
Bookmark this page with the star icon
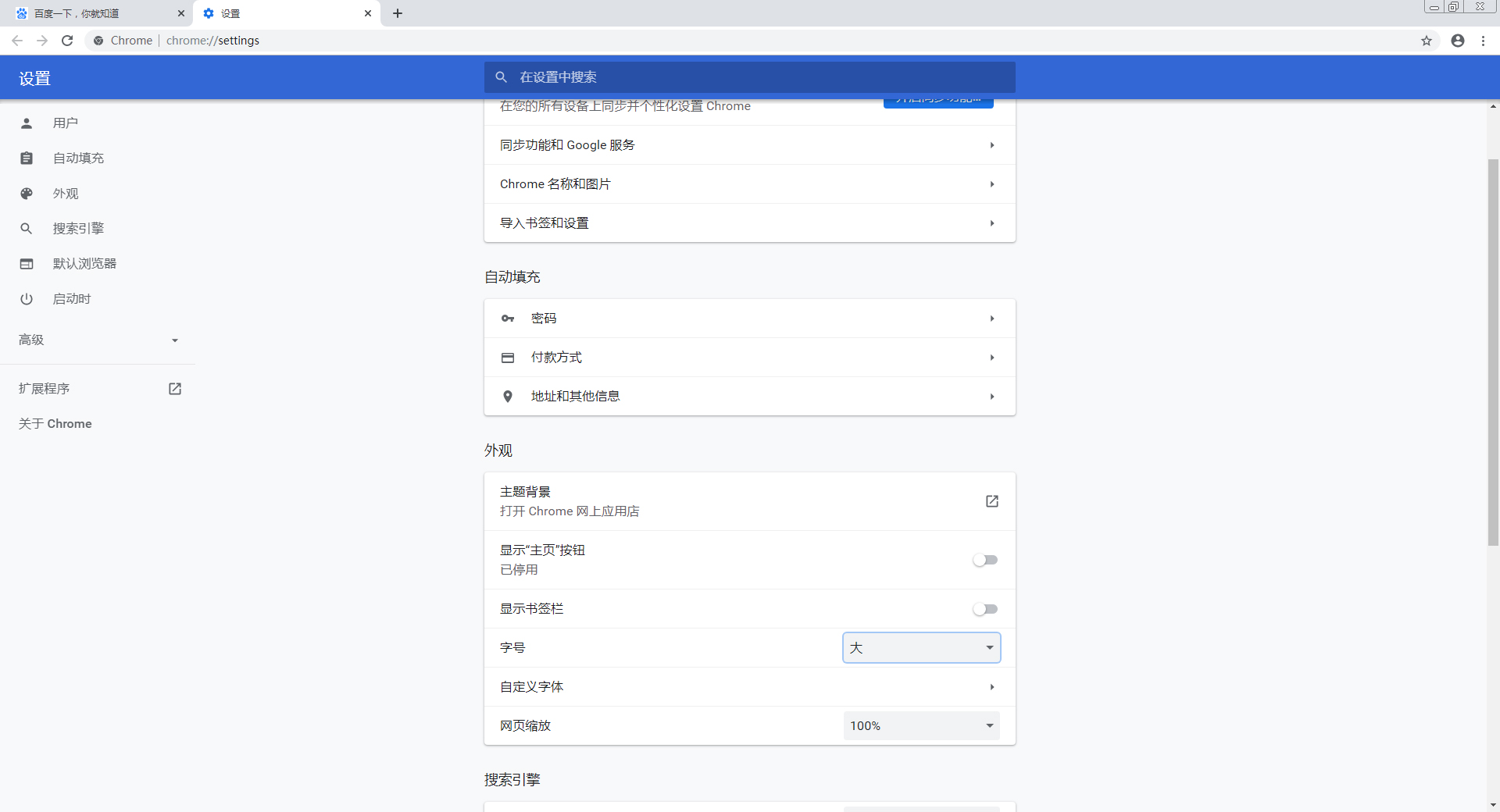(1427, 40)
